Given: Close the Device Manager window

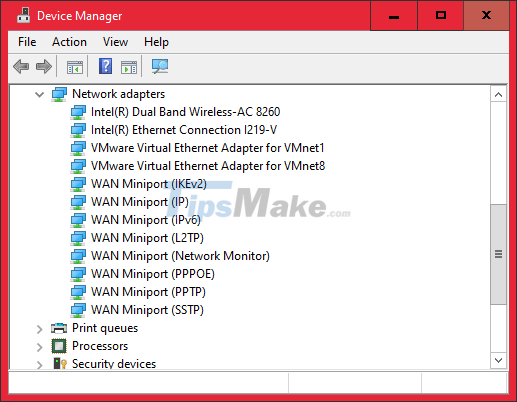Looking at the screenshot, I should pos(486,15).
